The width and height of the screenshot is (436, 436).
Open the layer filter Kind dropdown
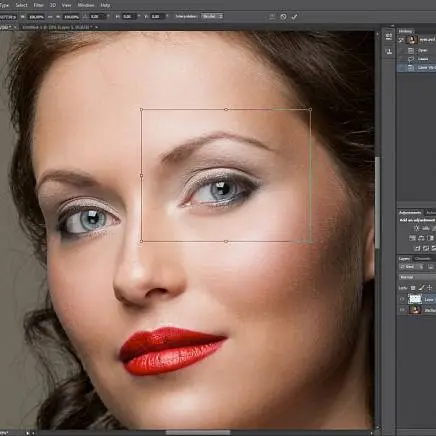point(412,267)
